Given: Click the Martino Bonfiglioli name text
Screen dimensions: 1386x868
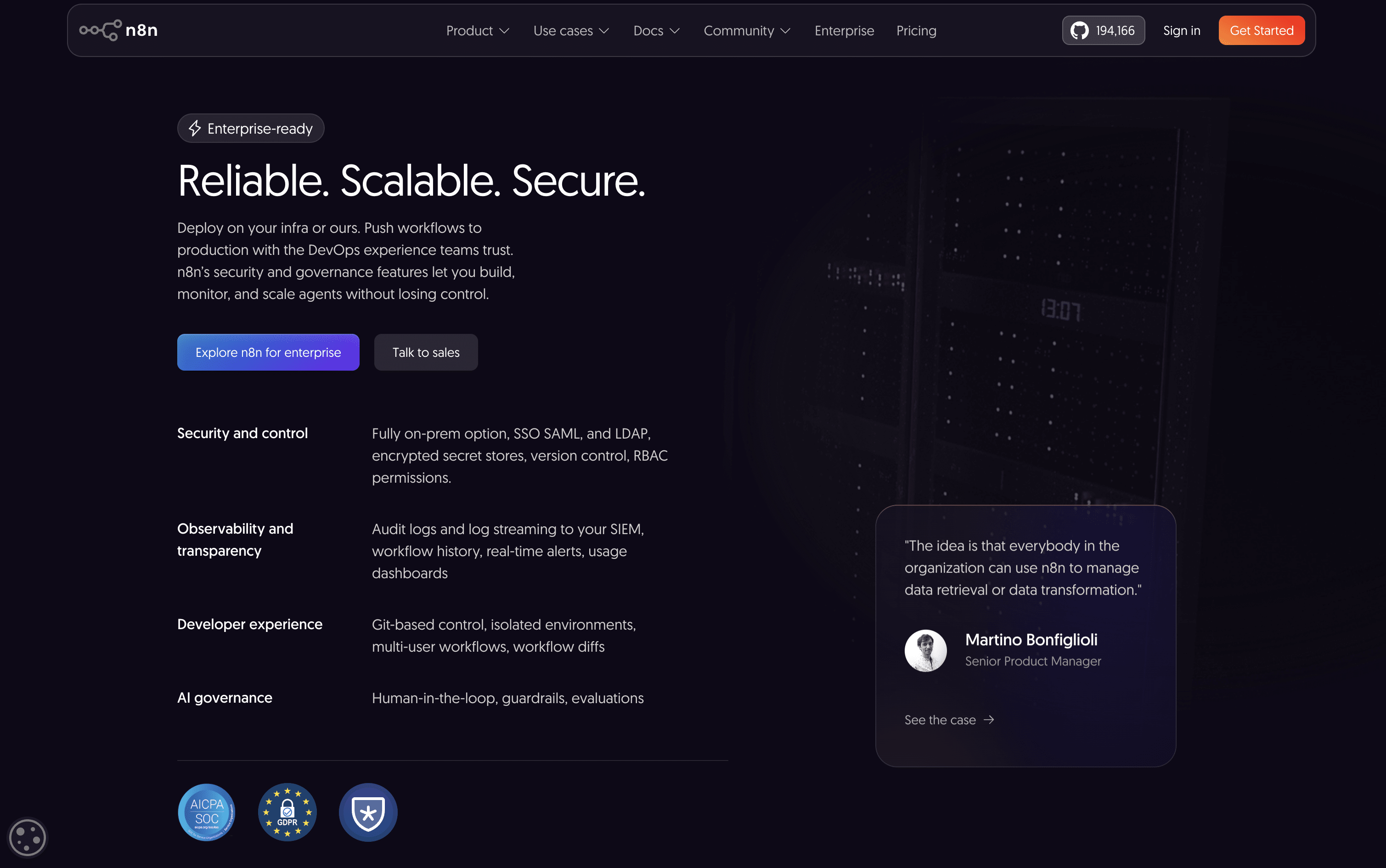Looking at the screenshot, I should coord(1031,639).
